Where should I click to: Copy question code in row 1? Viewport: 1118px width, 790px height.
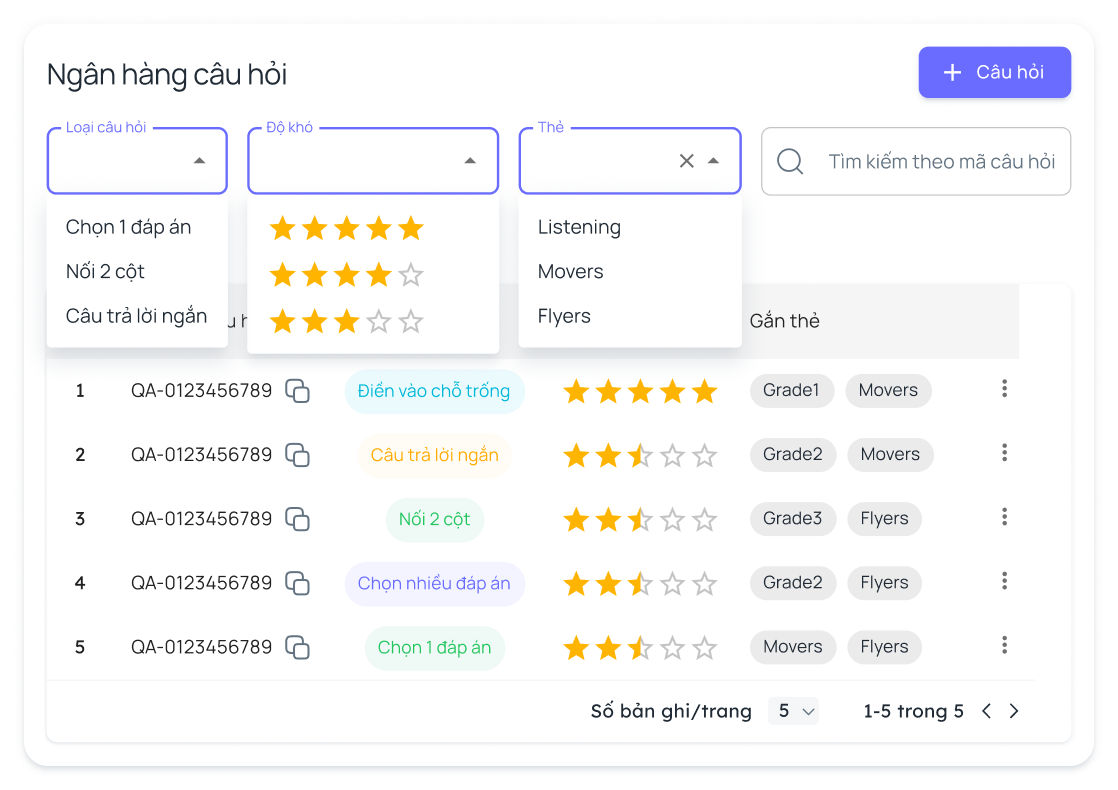pos(297,391)
